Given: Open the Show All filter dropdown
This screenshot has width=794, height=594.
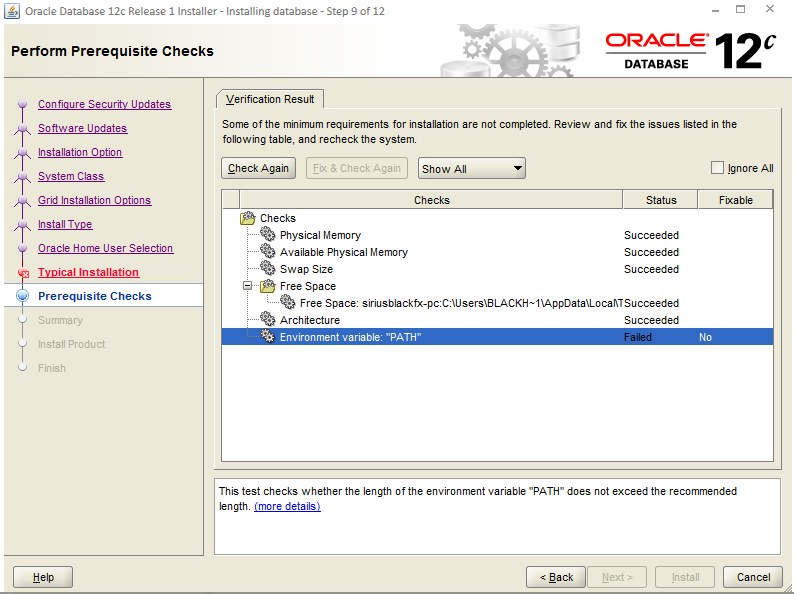Looking at the screenshot, I should (x=471, y=168).
